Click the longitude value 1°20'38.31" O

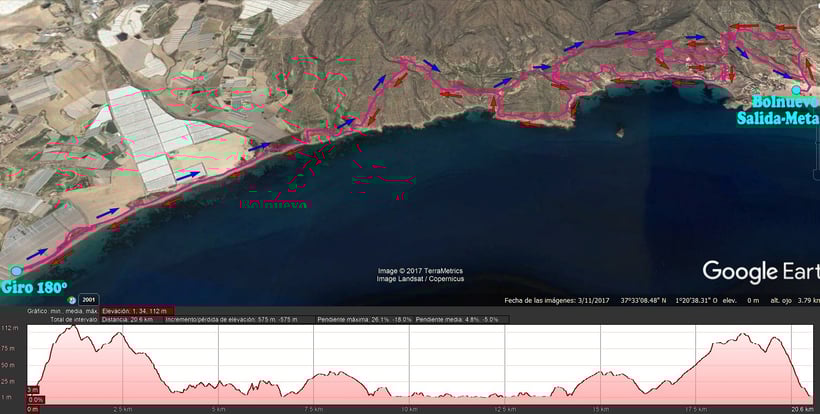(x=699, y=301)
